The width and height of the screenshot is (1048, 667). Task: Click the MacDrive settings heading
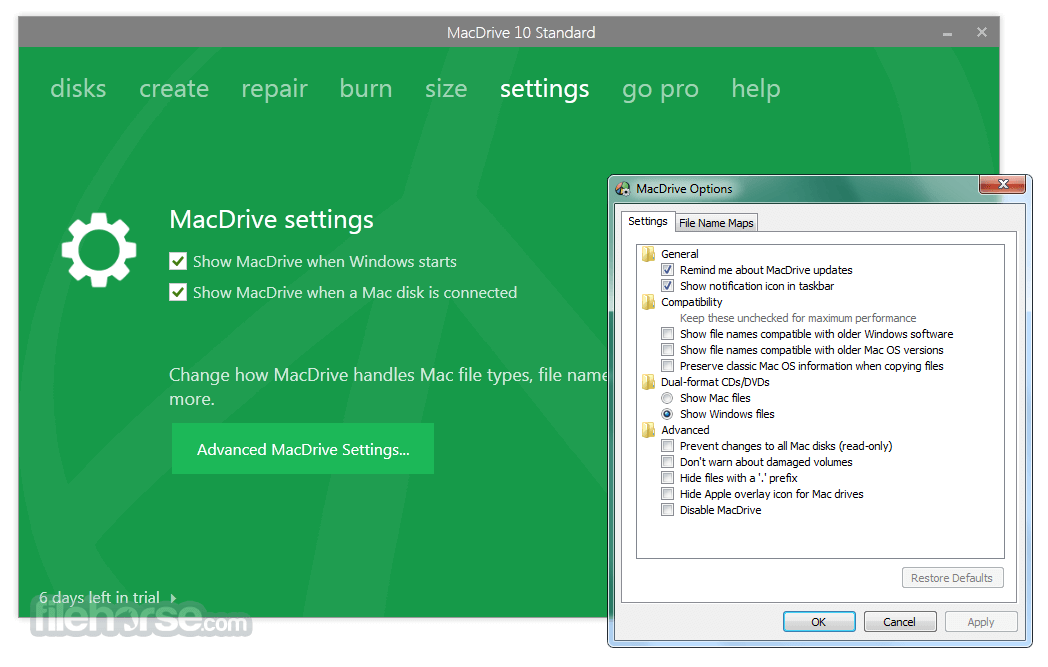point(271,220)
